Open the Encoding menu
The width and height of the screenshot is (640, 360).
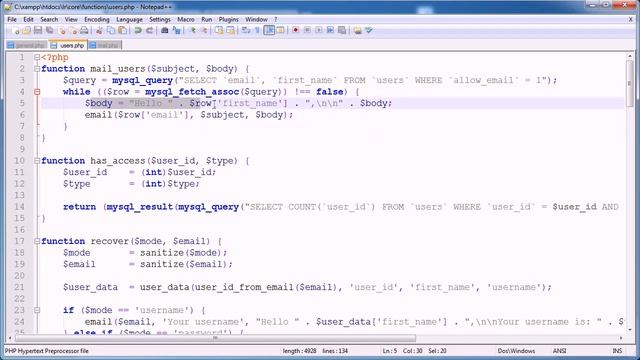pyautogui.click(x=97, y=19)
